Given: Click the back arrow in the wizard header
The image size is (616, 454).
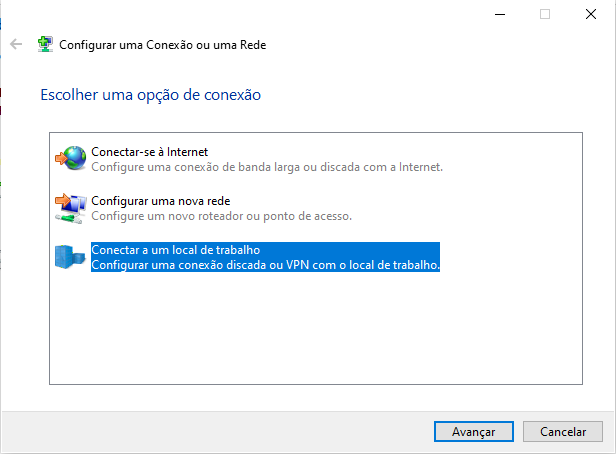Looking at the screenshot, I should [16, 44].
